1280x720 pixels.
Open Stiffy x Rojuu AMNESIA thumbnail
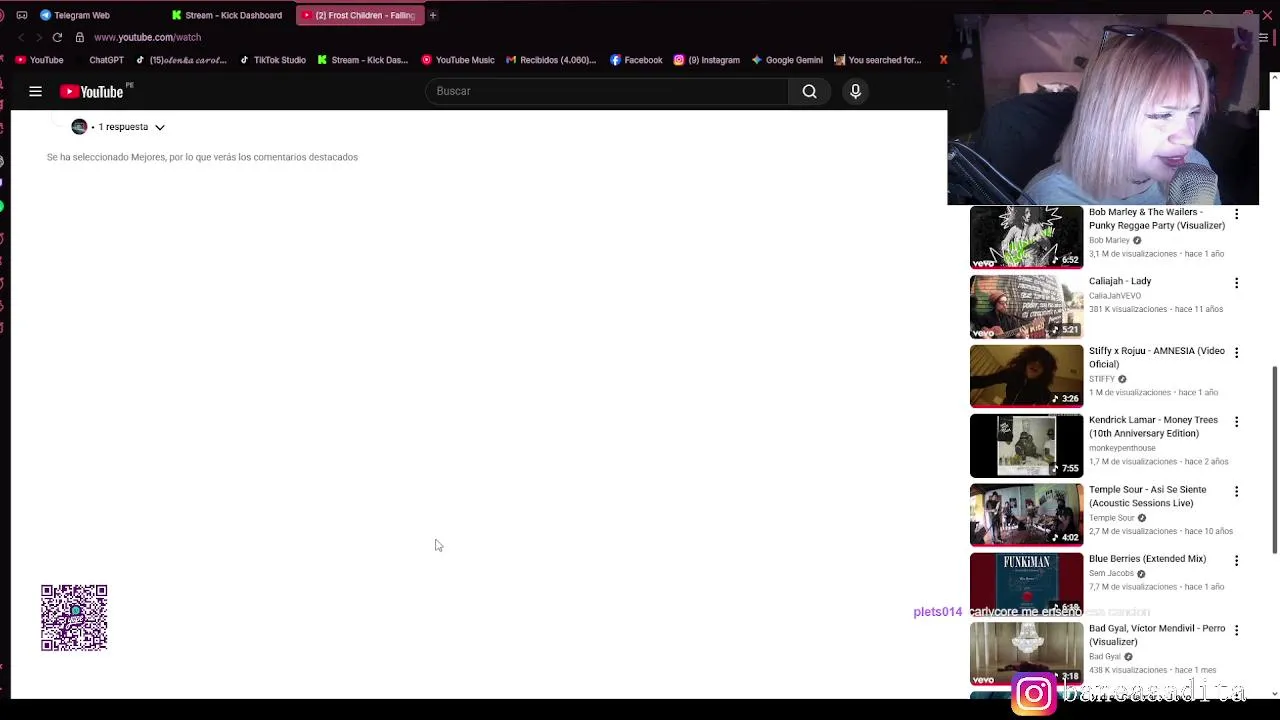(x=1026, y=376)
